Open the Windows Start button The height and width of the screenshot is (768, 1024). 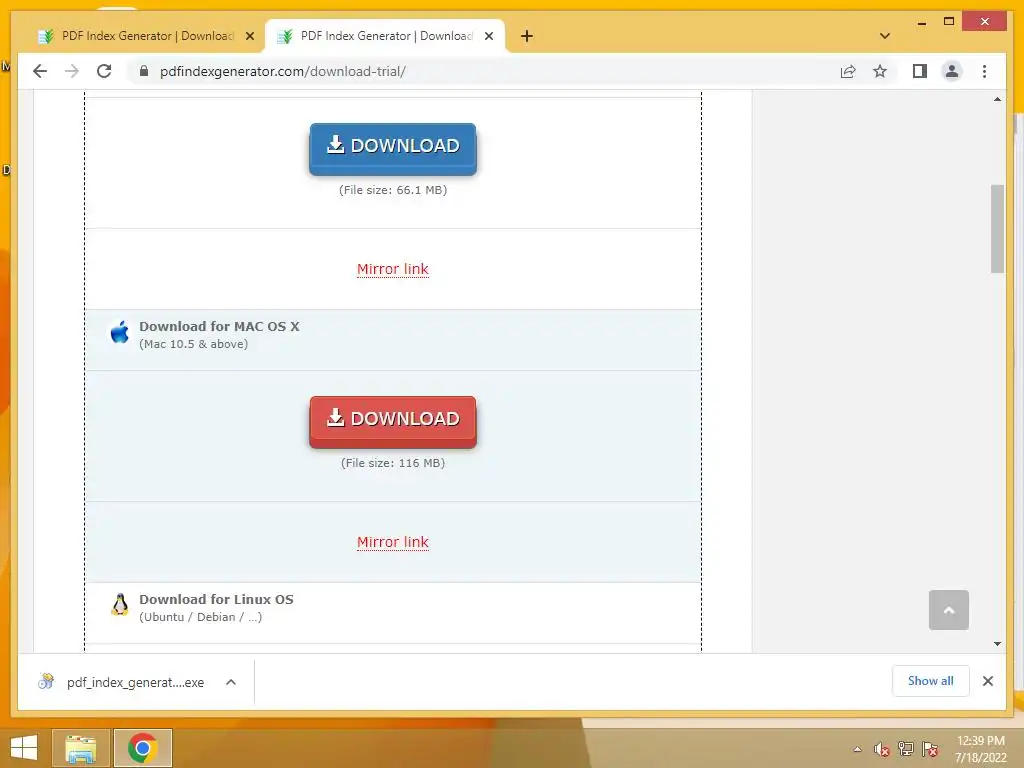pos(24,748)
